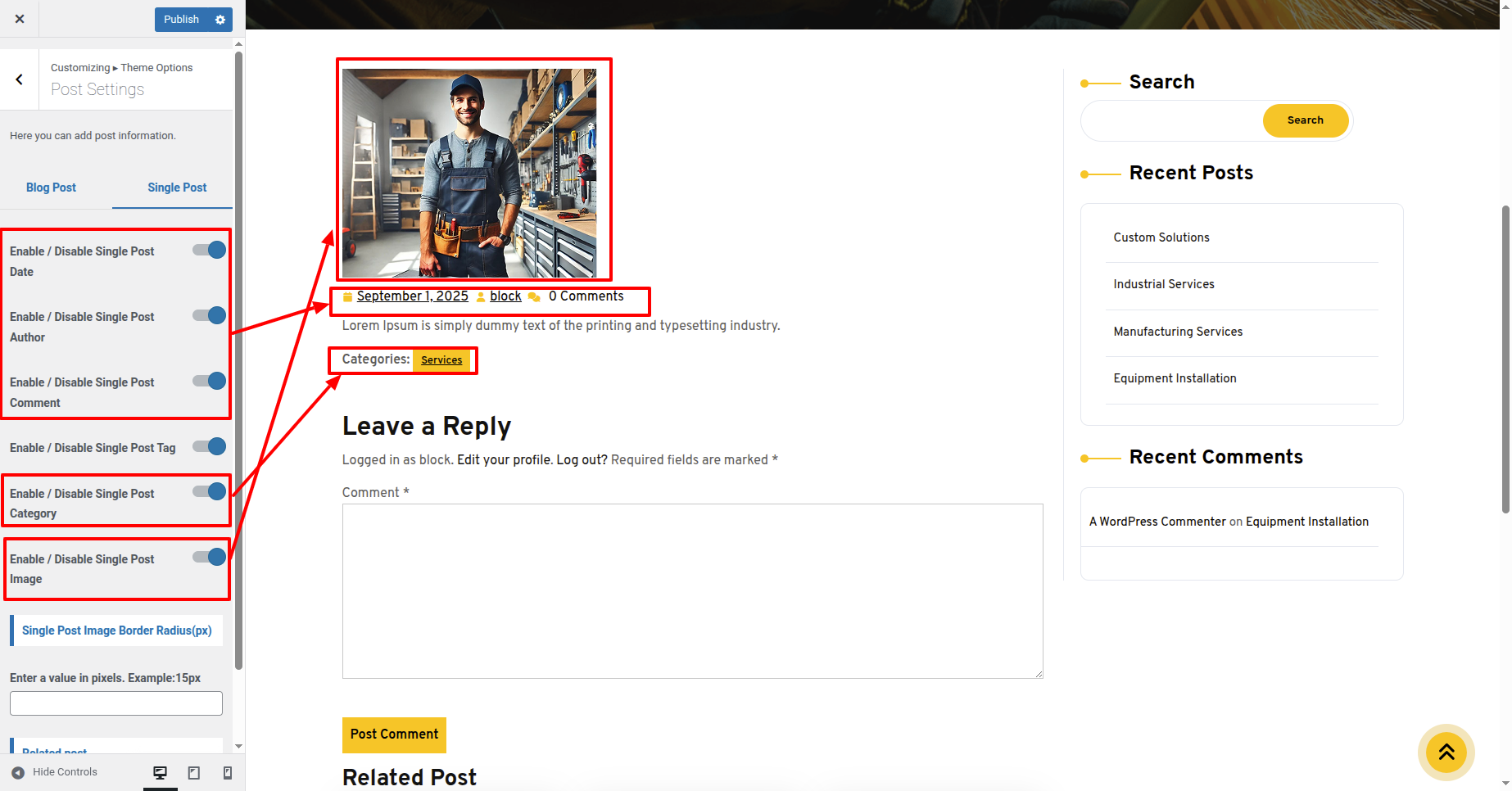1512x791 pixels.
Task: Open the Blog Post tab
Action: coord(51,188)
